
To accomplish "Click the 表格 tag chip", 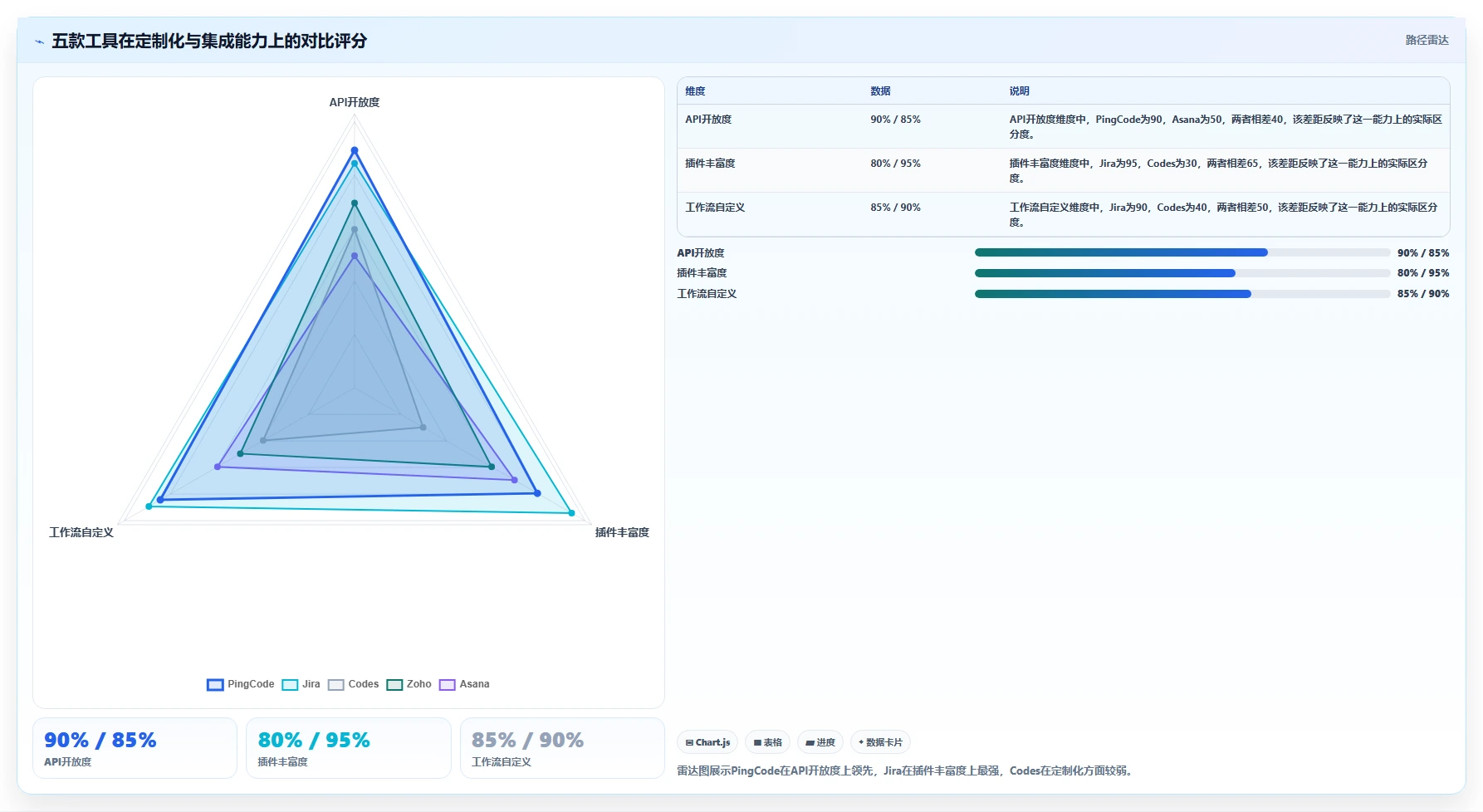I will point(767,742).
